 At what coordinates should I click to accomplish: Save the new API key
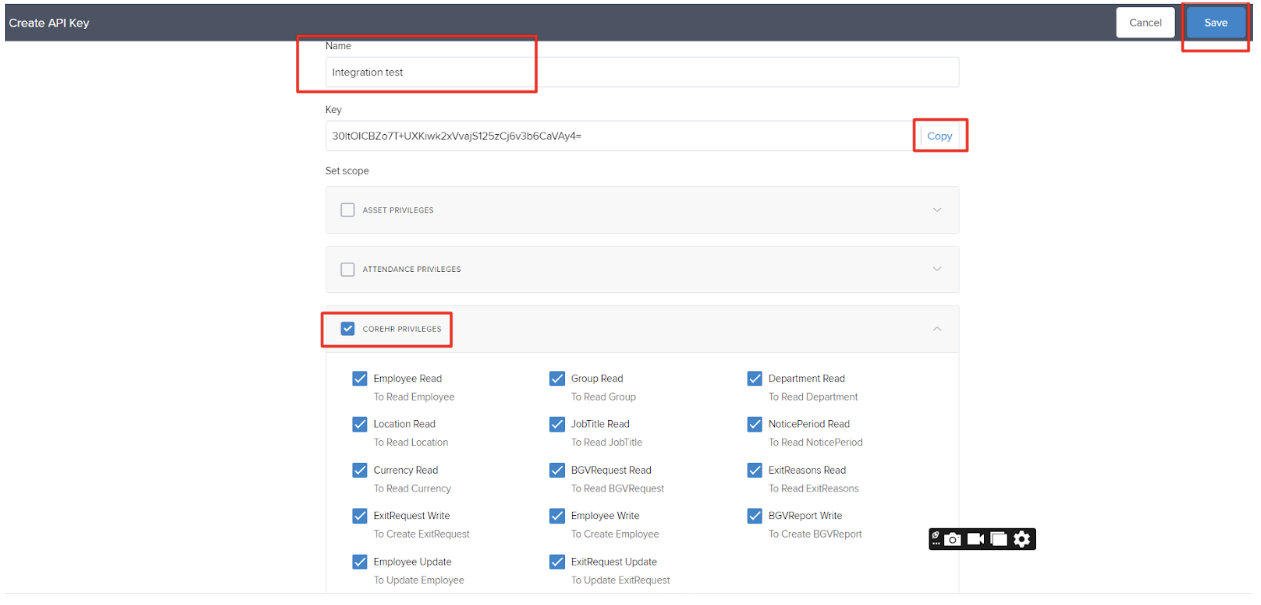[x=1215, y=23]
